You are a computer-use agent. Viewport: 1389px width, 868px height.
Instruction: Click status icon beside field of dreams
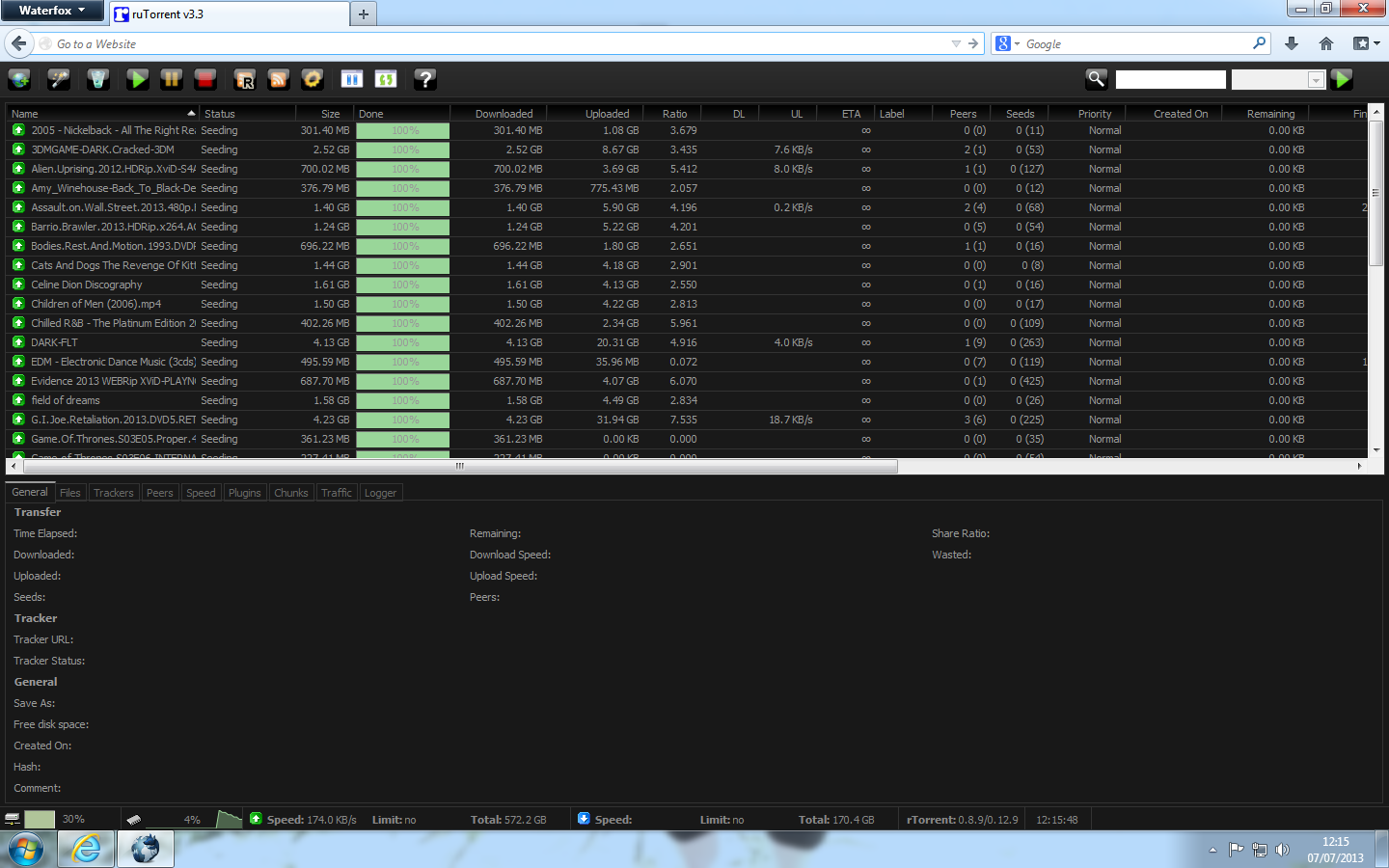[18, 400]
